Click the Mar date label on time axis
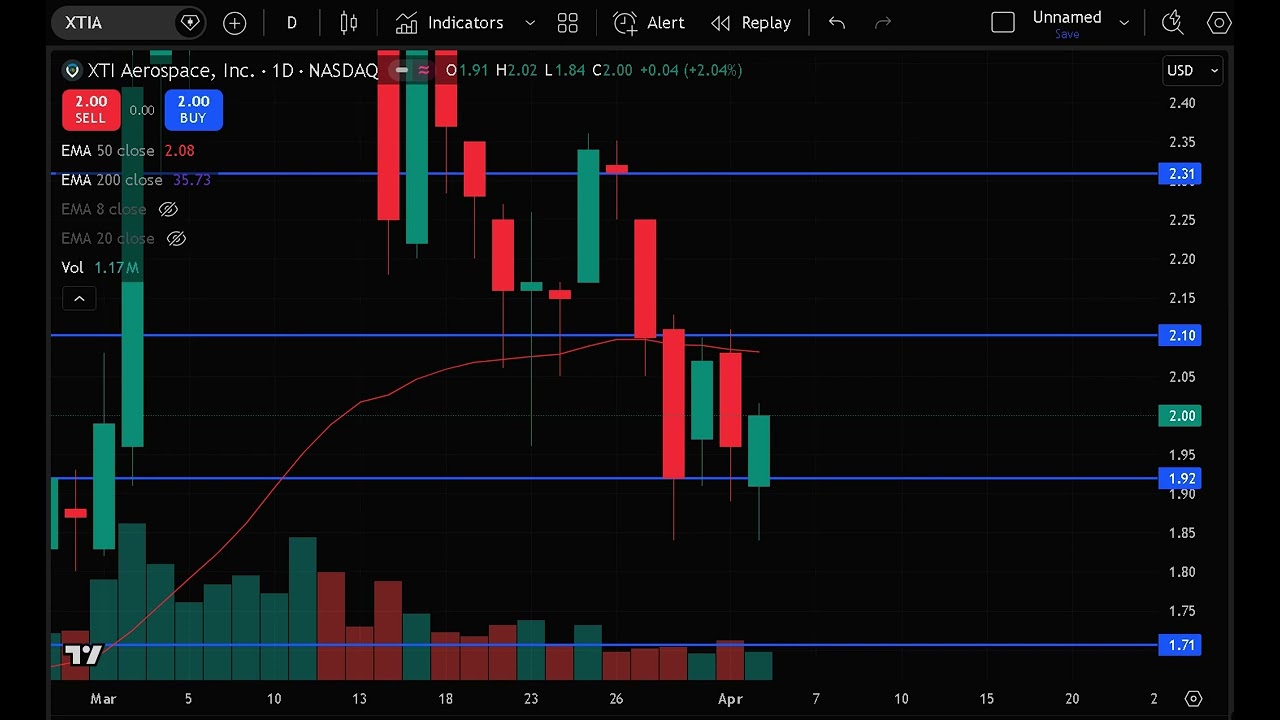The height and width of the screenshot is (720, 1280). [x=103, y=699]
